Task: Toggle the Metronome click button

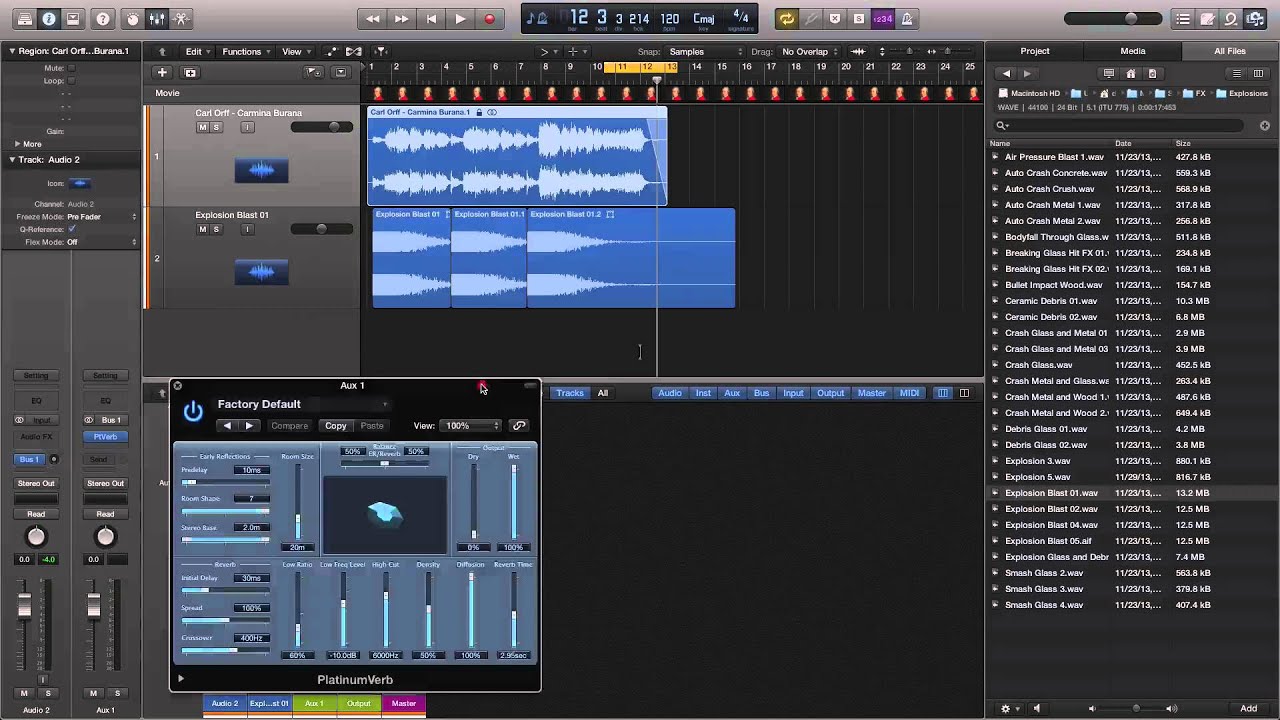Action: [x=907, y=19]
